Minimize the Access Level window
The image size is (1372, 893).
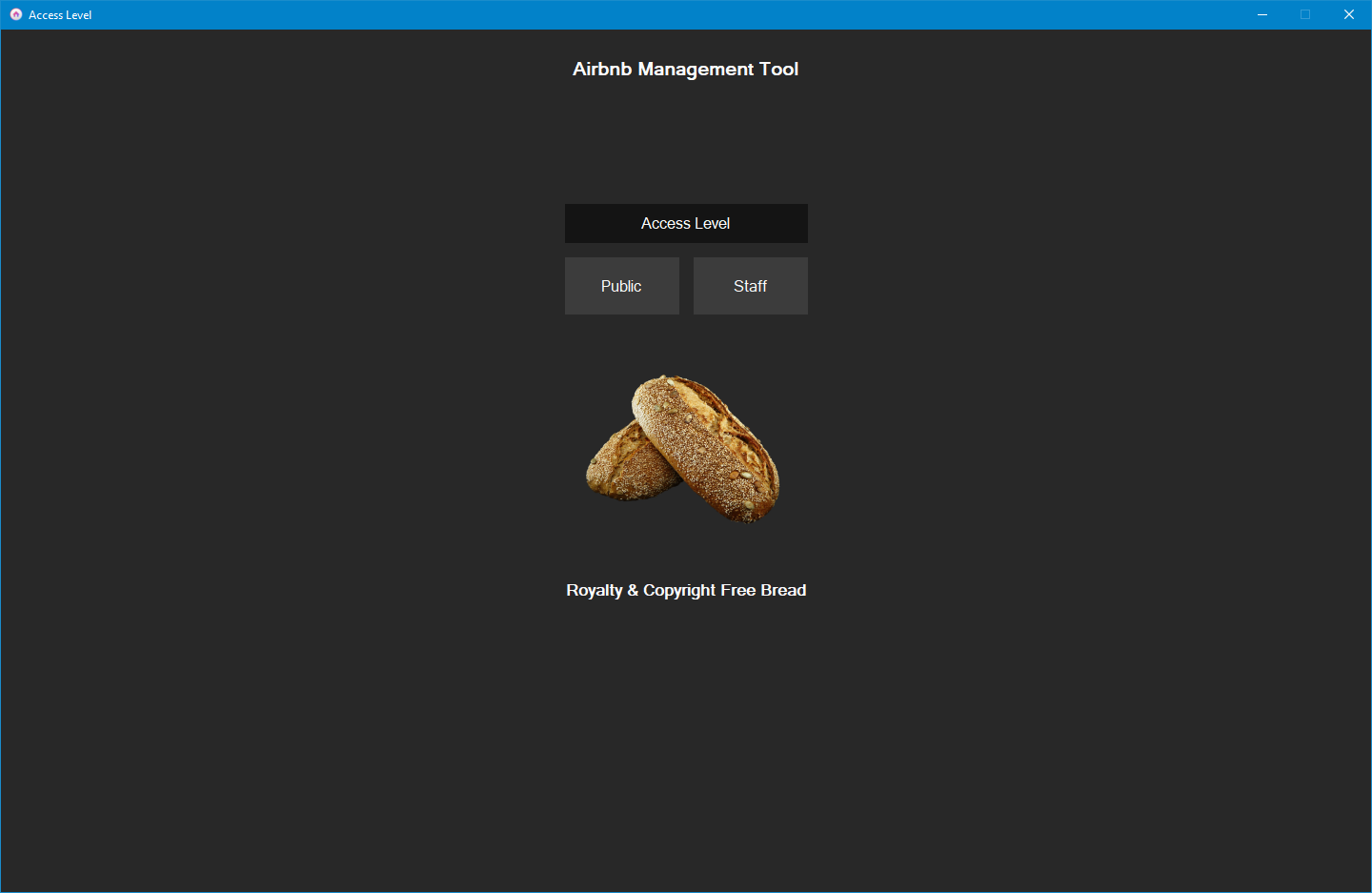coord(1262,14)
